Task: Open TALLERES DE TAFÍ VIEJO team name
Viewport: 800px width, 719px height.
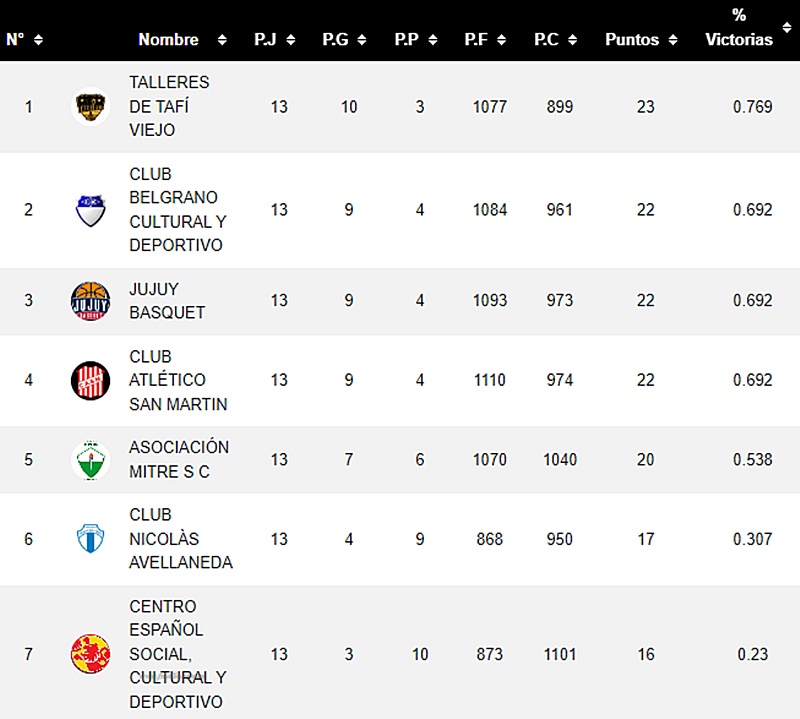Action: click(169, 106)
